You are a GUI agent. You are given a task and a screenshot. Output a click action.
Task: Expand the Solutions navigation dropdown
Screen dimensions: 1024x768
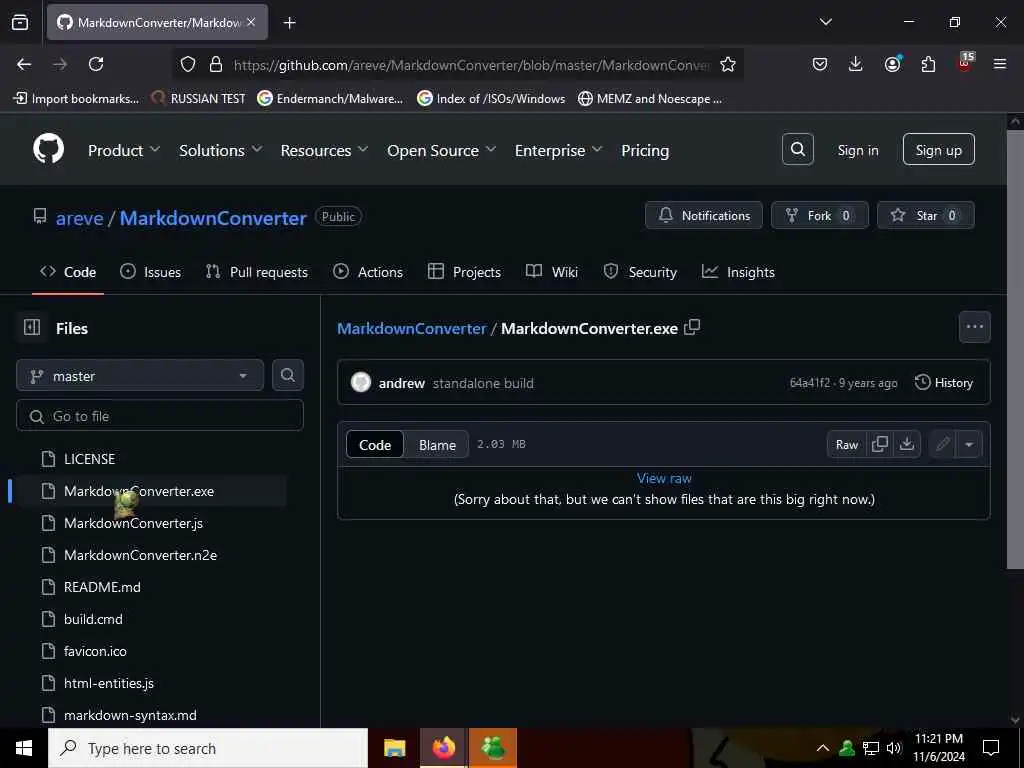point(221,150)
